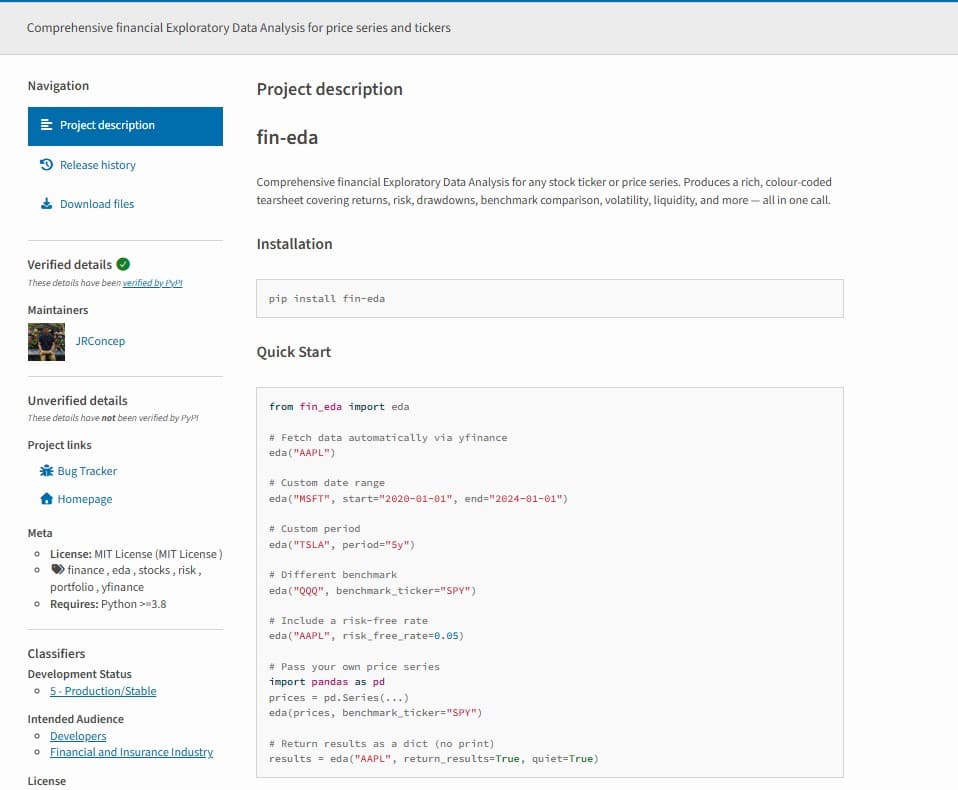Click the Homepage house icon

coord(46,499)
